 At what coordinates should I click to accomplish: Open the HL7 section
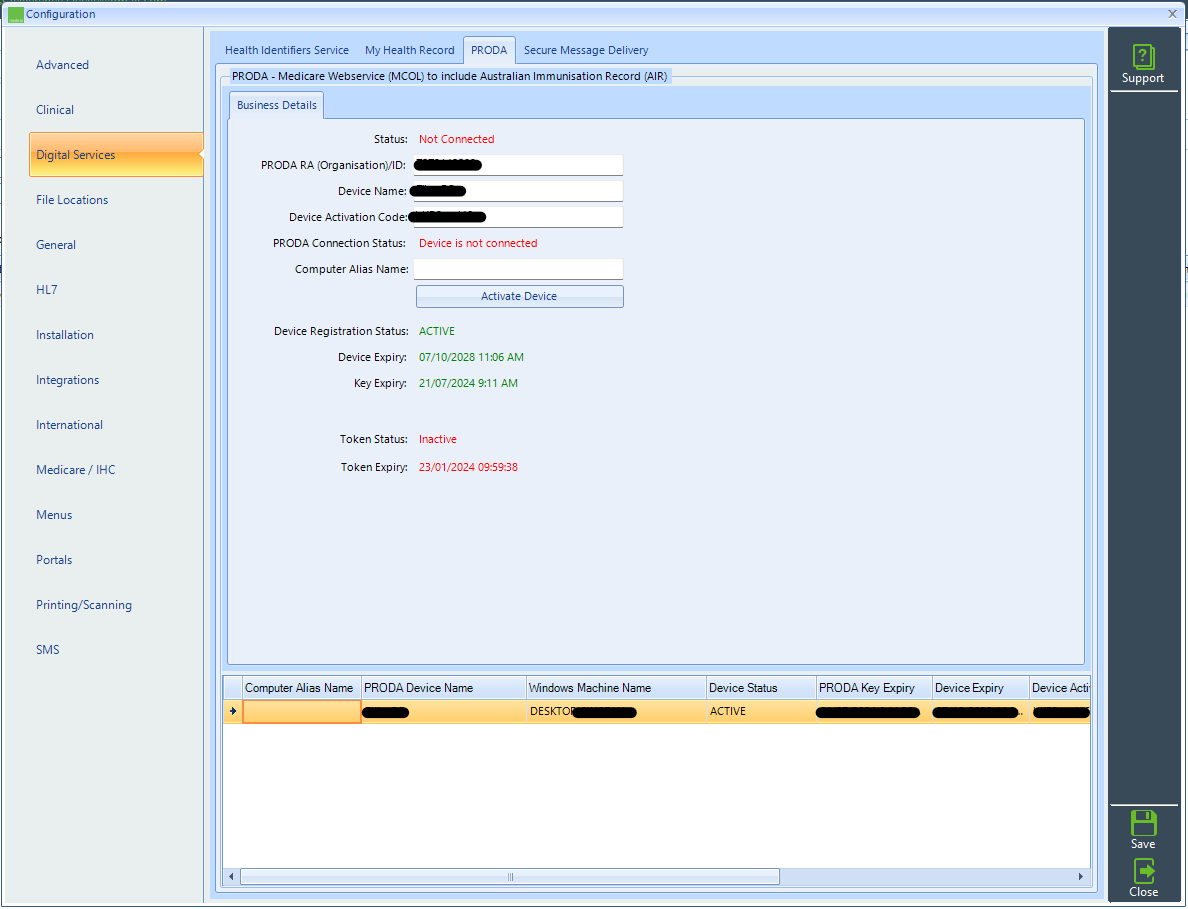coord(46,289)
